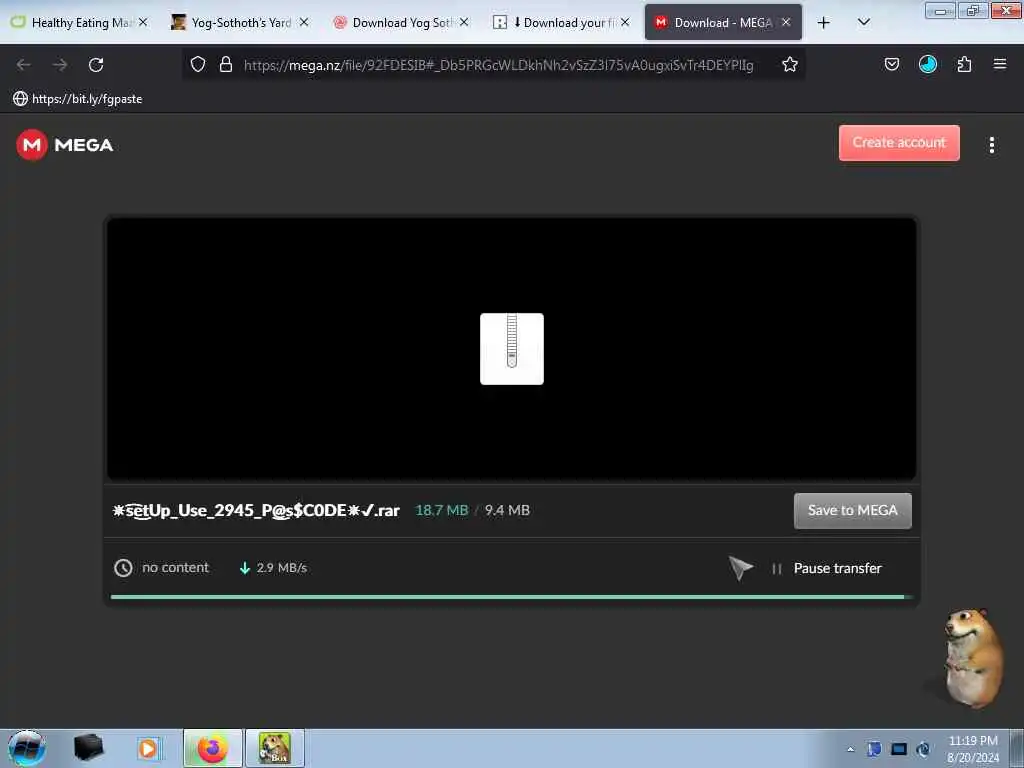
Task: Click the download progress bar
Action: (511, 596)
